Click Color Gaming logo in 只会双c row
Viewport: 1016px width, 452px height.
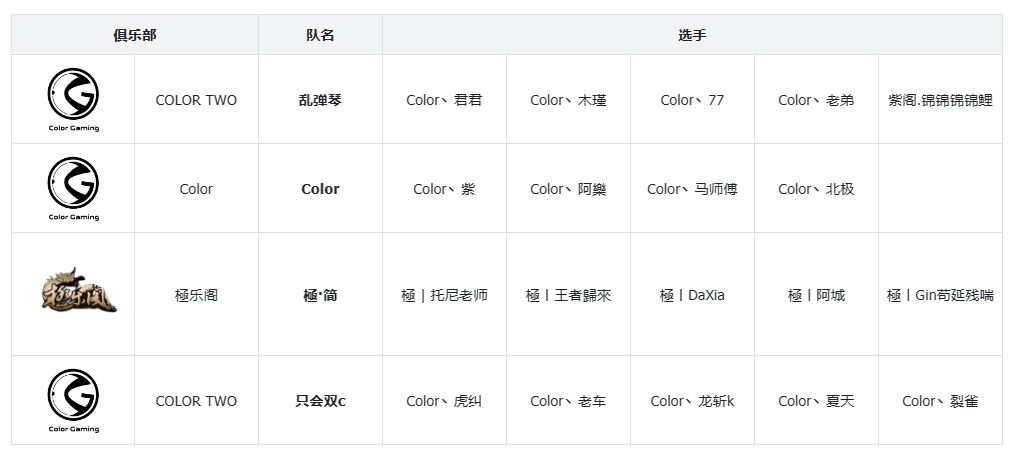[x=73, y=399]
